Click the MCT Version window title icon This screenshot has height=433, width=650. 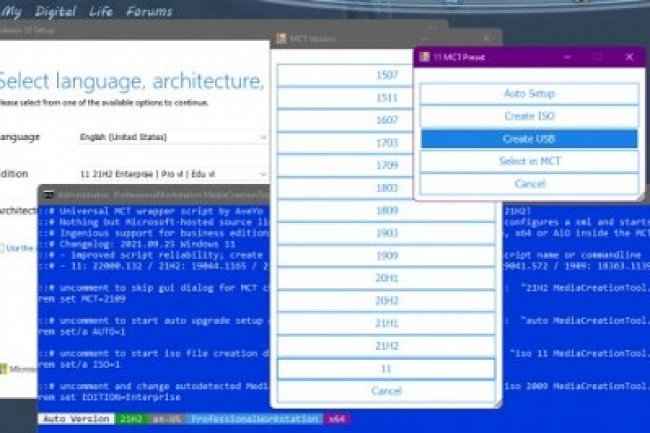280,39
